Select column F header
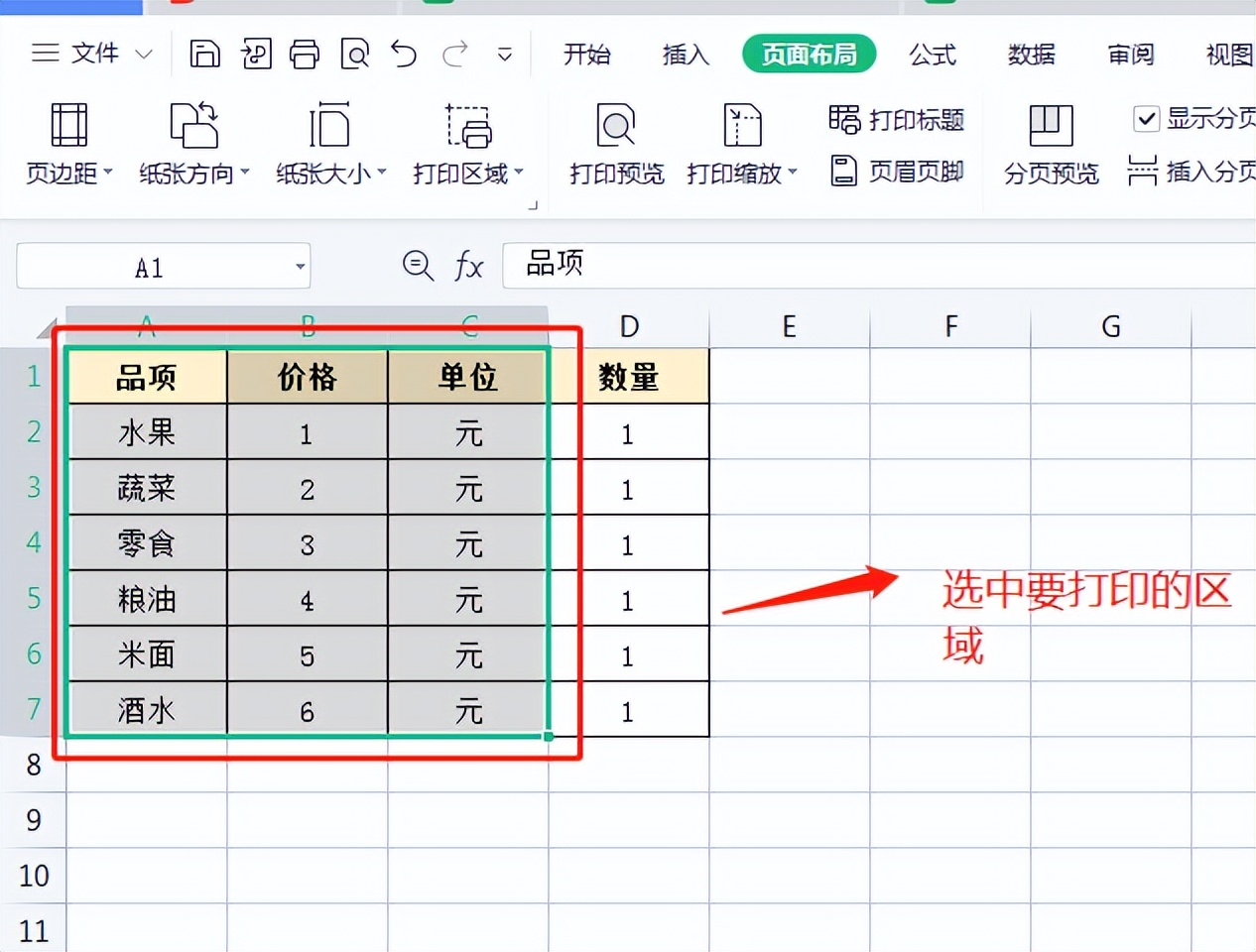 (x=950, y=326)
